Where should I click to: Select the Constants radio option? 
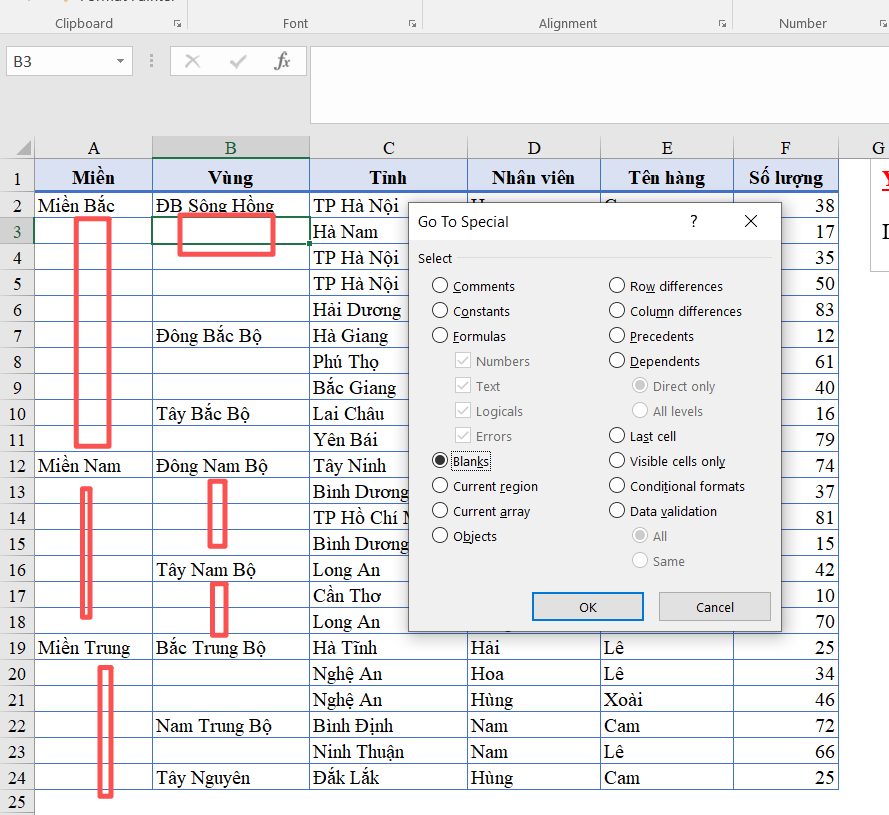click(440, 311)
